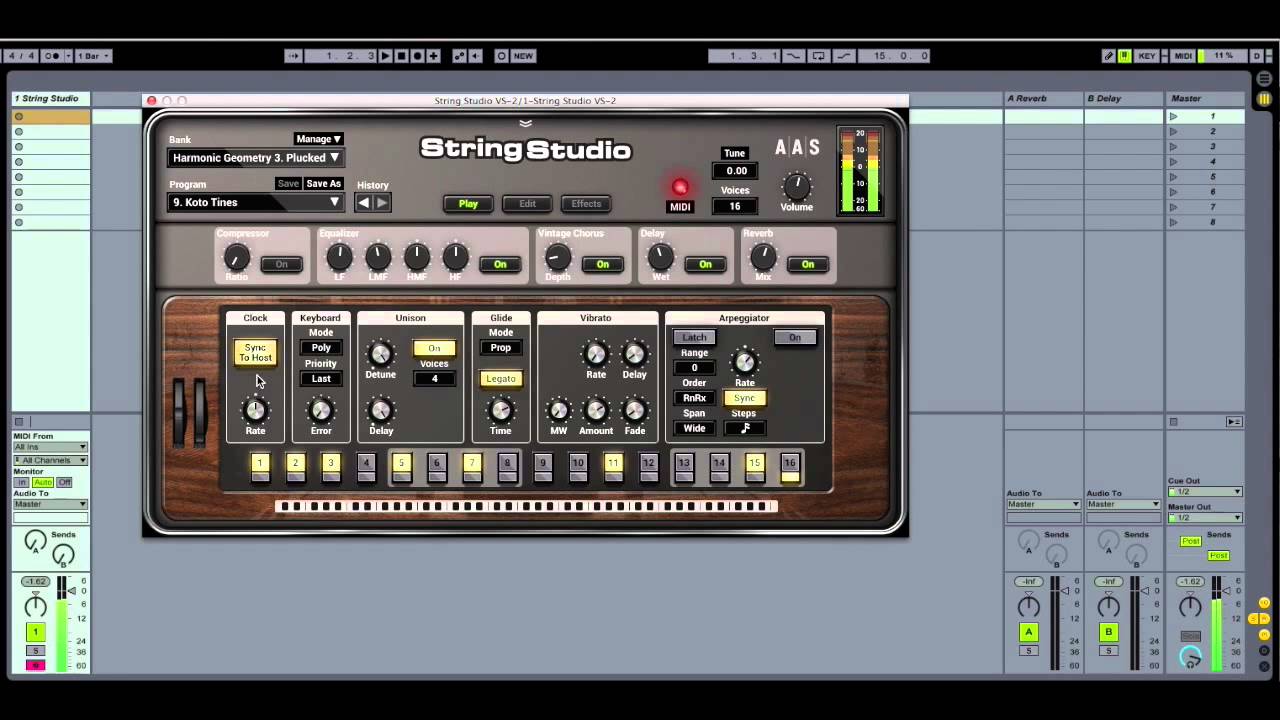Click the Ableton transport Stop button

click(401, 56)
